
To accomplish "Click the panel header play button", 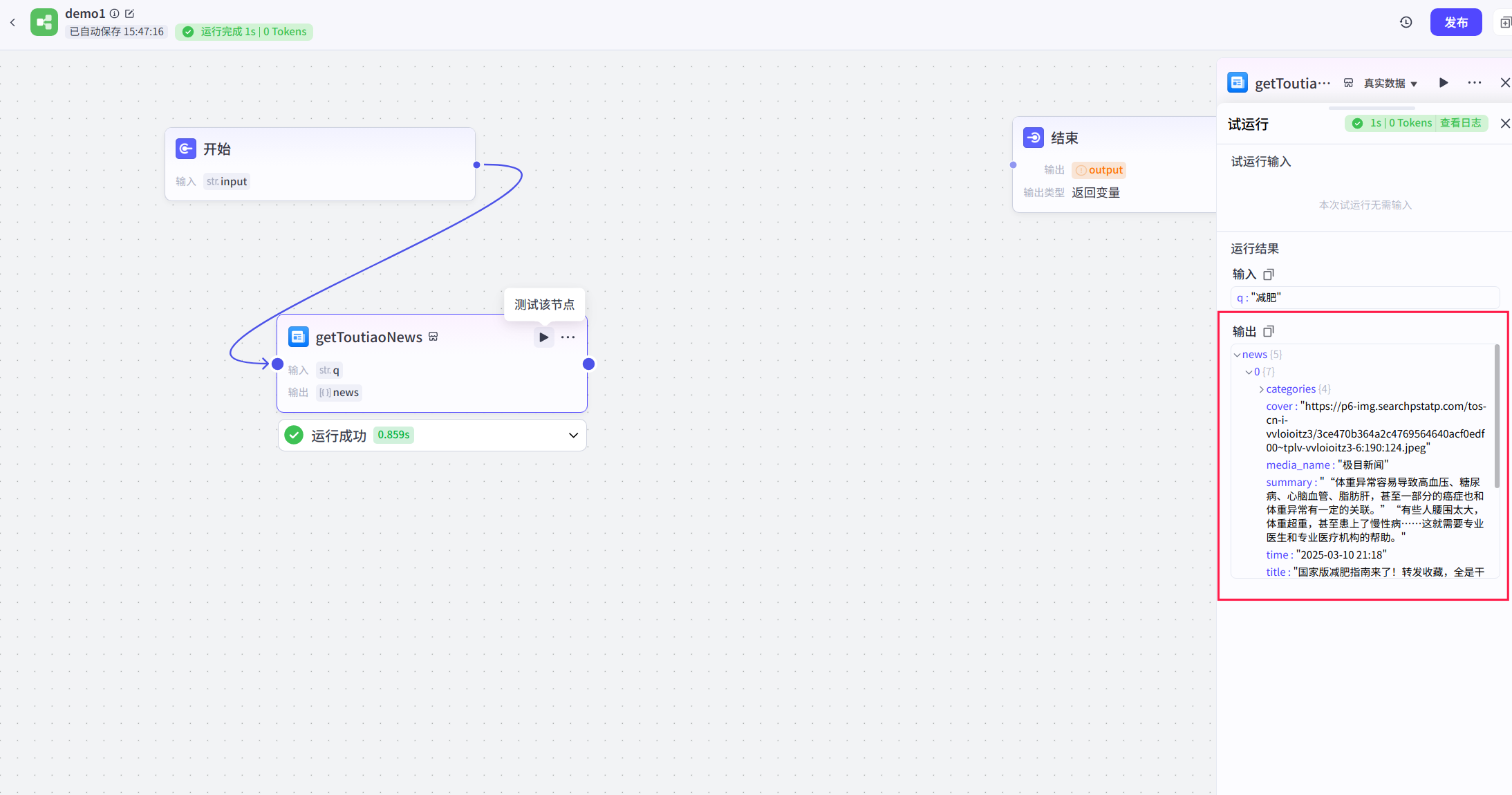I will pyautogui.click(x=1444, y=83).
